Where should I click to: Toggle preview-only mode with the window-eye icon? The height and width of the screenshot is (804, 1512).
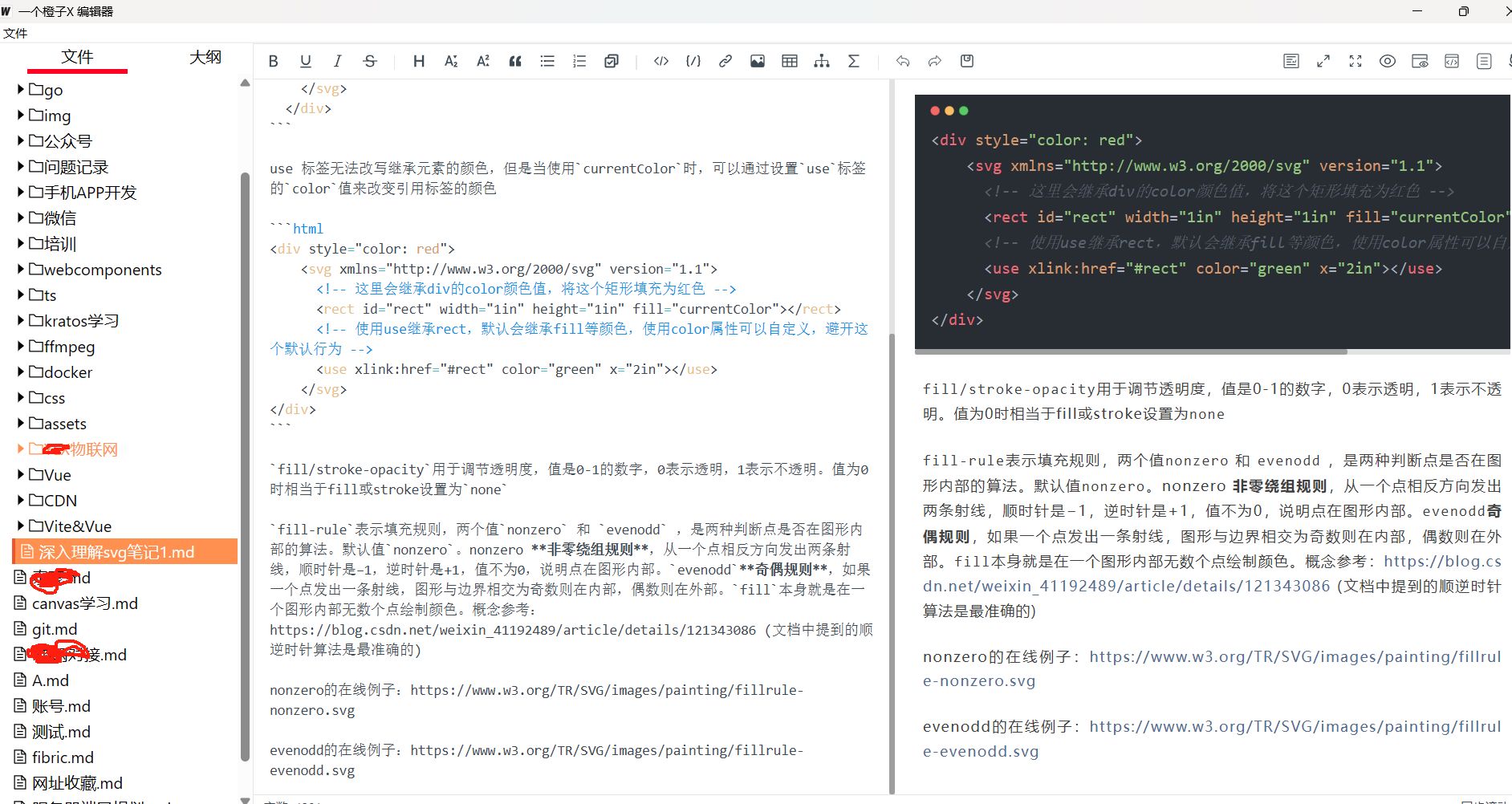(x=1420, y=61)
